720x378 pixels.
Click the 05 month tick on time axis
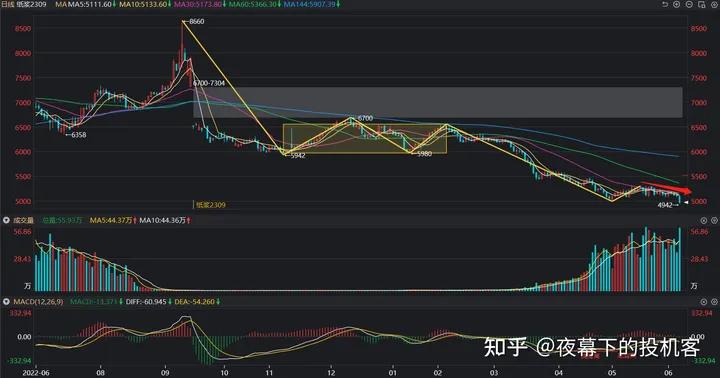coord(612,373)
